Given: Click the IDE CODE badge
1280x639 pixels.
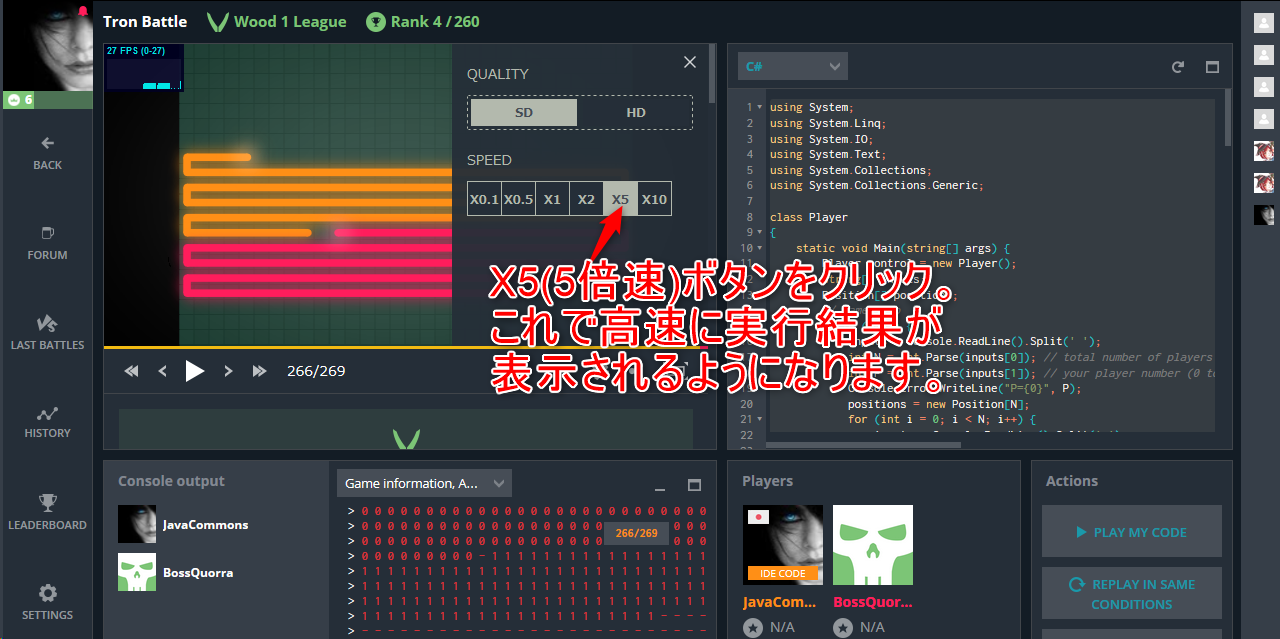Looking at the screenshot, I should pyautogui.click(x=783, y=573).
